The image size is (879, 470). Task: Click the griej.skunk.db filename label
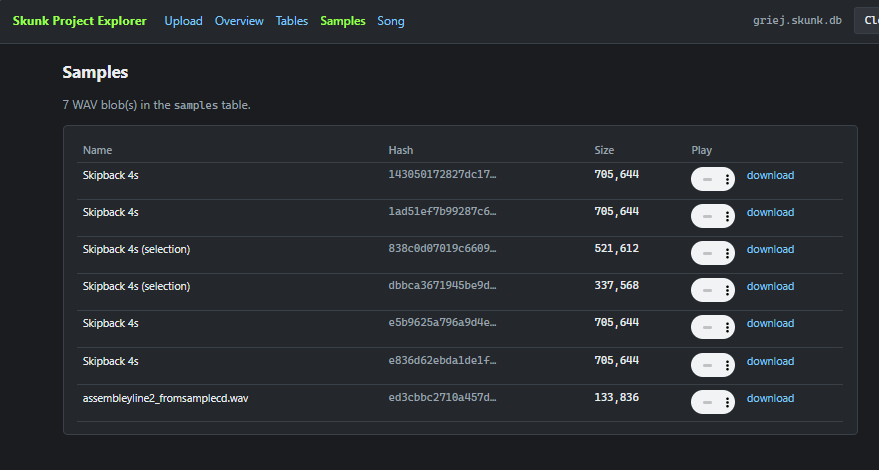coord(797,20)
